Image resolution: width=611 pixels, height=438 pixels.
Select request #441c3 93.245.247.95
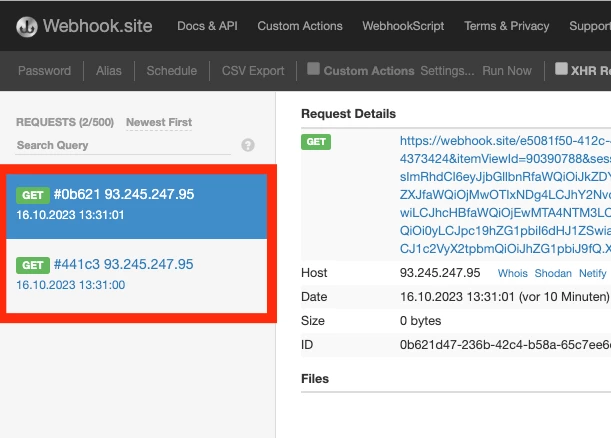coord(136,276)
